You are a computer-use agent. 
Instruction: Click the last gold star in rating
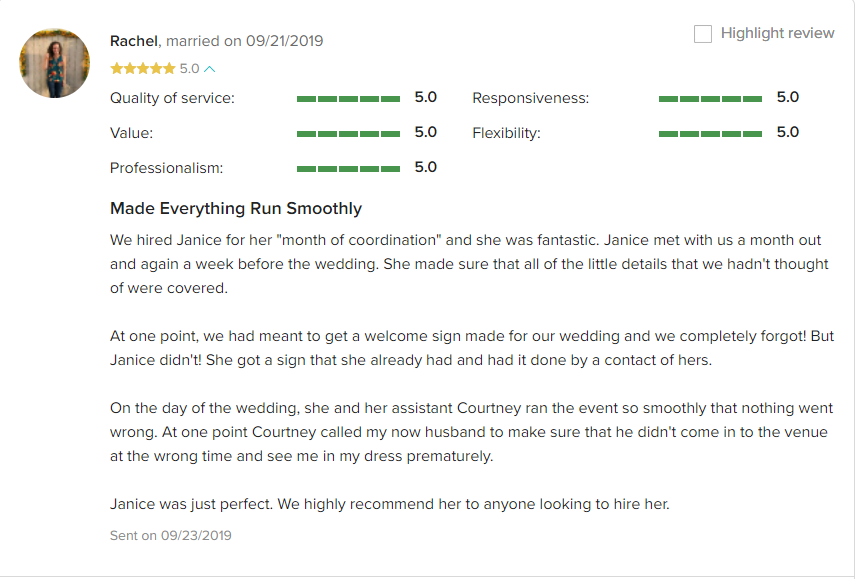(169, 69)
